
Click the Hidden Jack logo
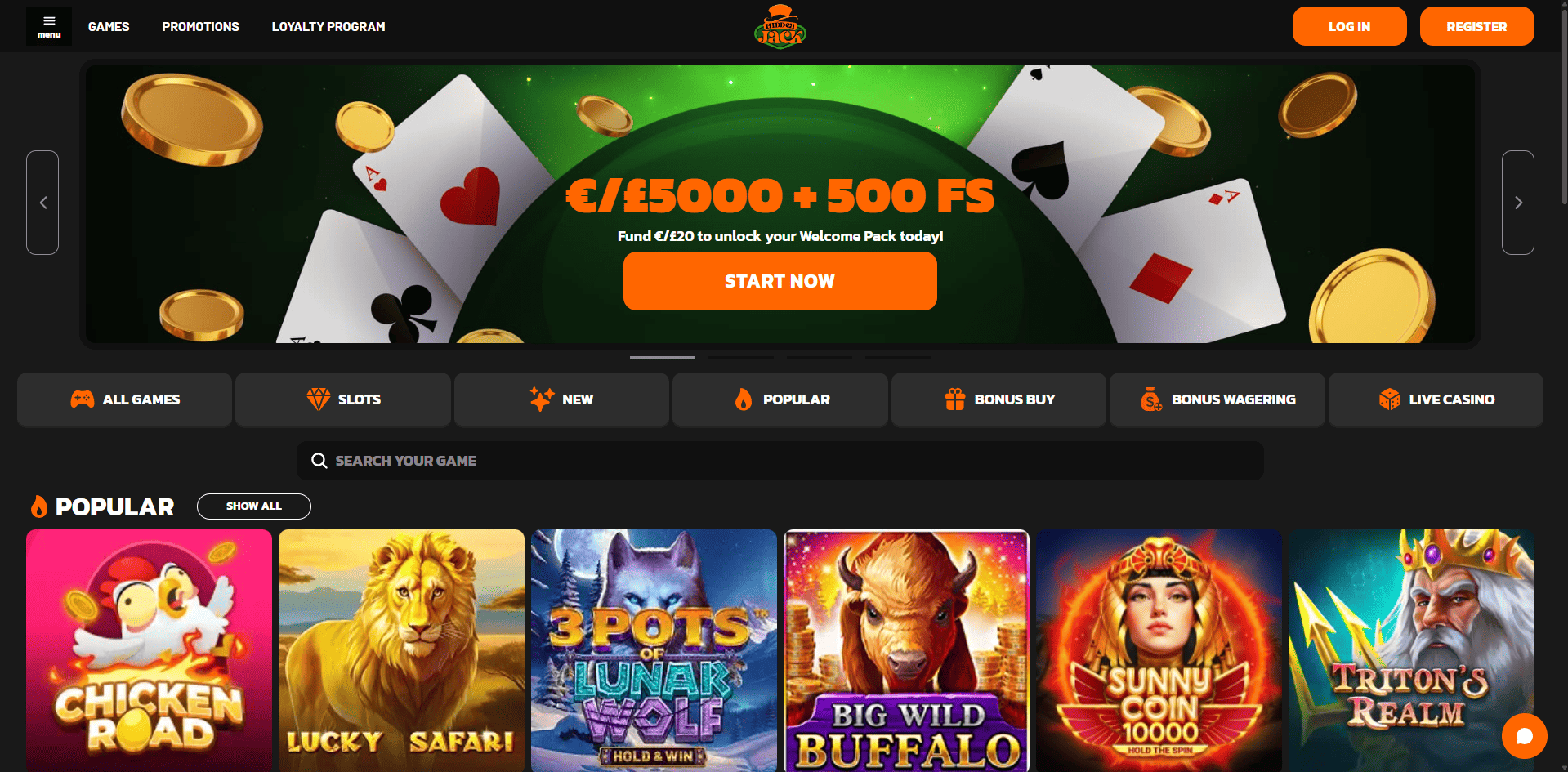(780, 26)
